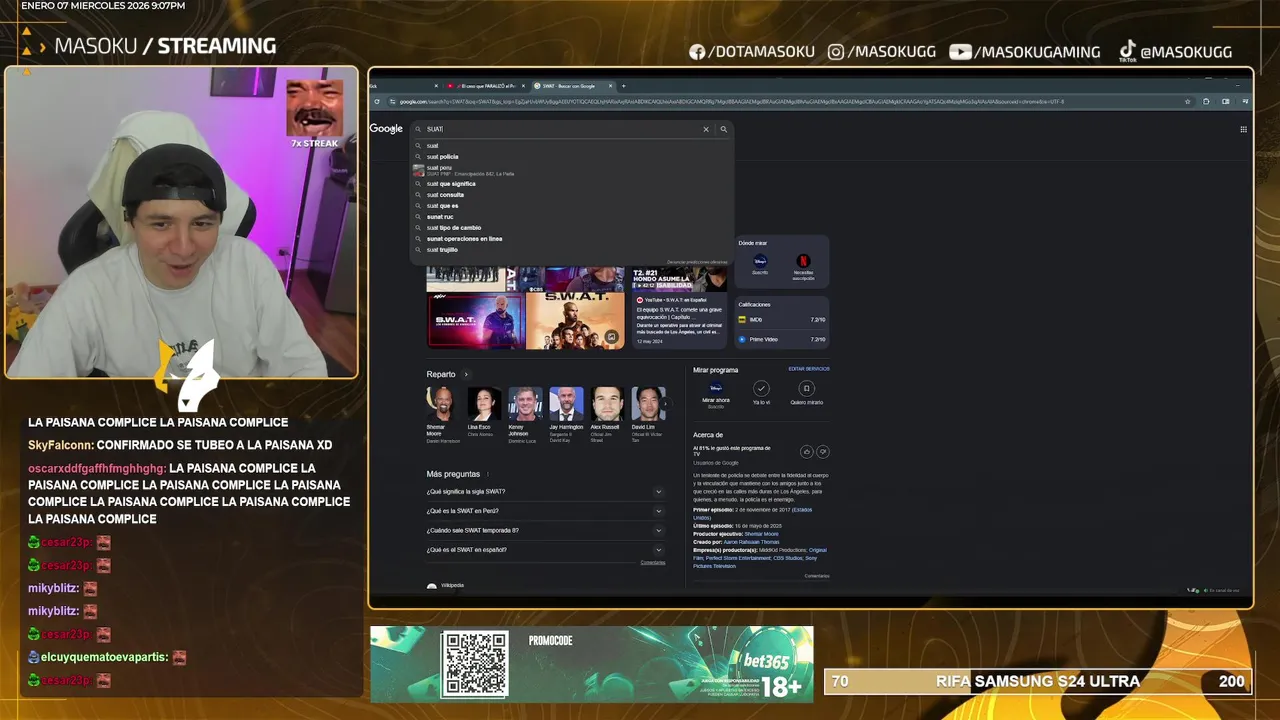This screenshot has width=1280, height=720.
Task: Open Disney+ option under Dónde mirar
Action: 760,264
